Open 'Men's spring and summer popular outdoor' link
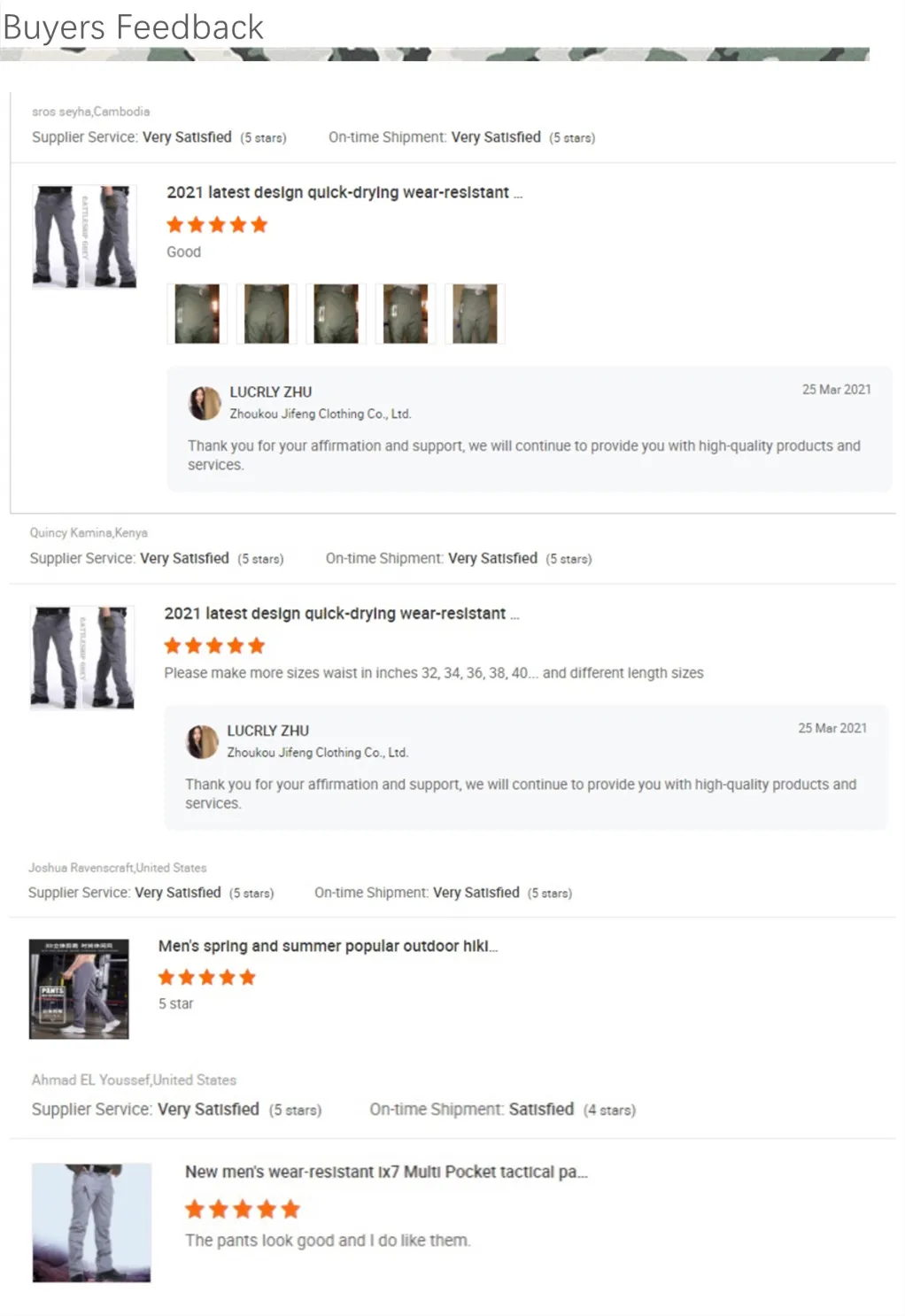905x1316 pixels. pos(328,946)
